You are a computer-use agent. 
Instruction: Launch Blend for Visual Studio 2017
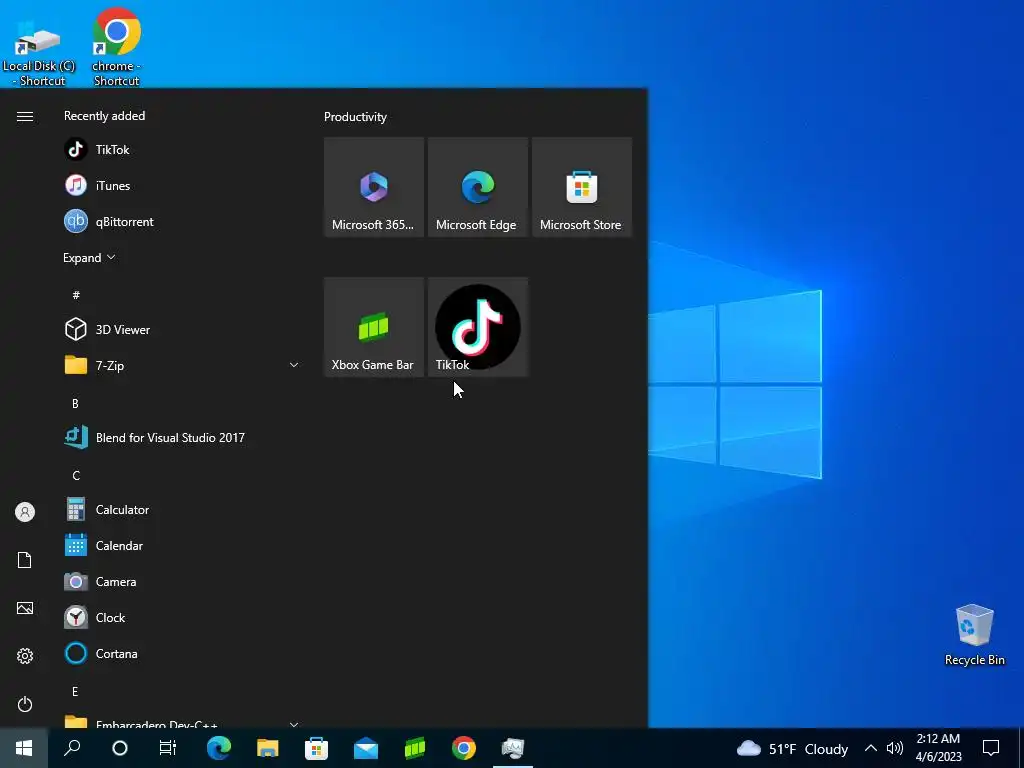pos(182,438)
